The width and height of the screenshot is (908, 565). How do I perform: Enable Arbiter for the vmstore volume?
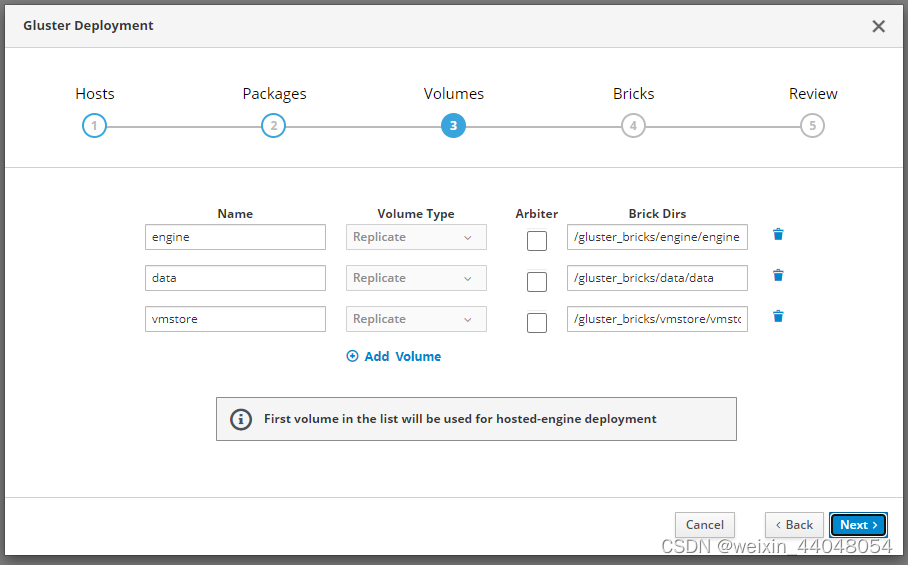[x=537, y=323]
